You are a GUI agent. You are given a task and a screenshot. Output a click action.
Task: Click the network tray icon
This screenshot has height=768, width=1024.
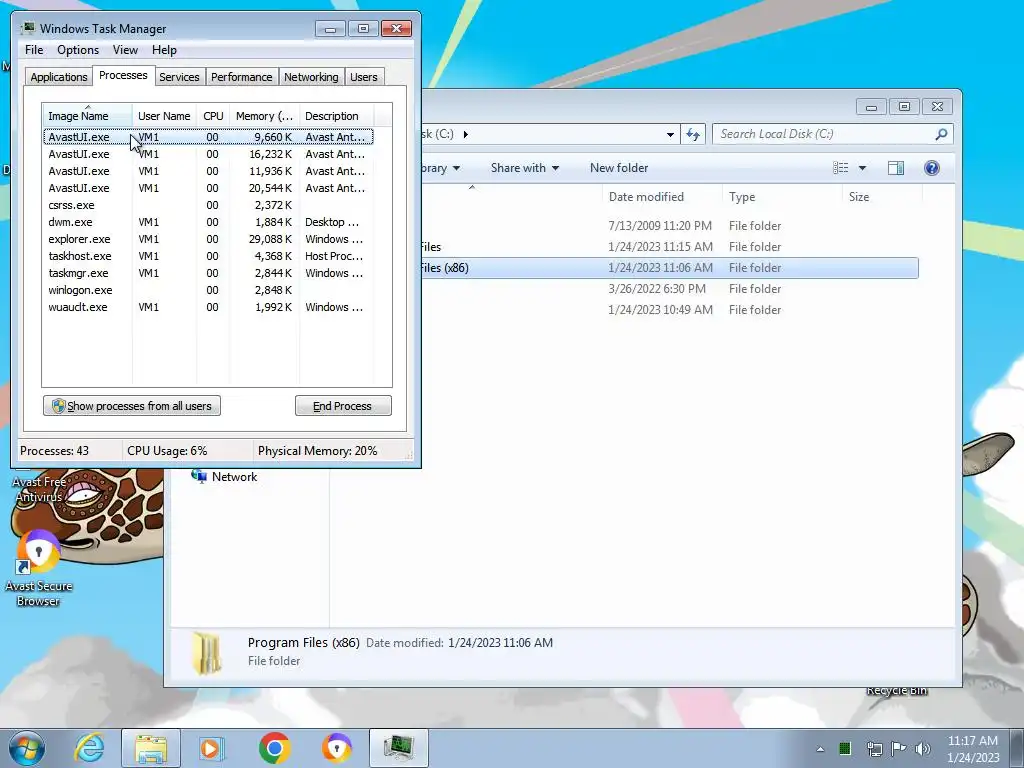874,748
